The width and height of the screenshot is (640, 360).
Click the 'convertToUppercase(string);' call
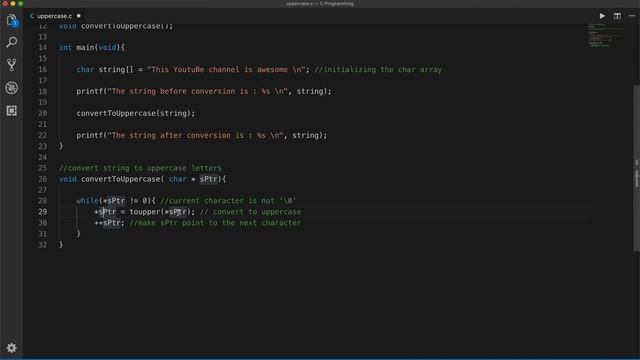pyautogui.click(x=136, y=113)
